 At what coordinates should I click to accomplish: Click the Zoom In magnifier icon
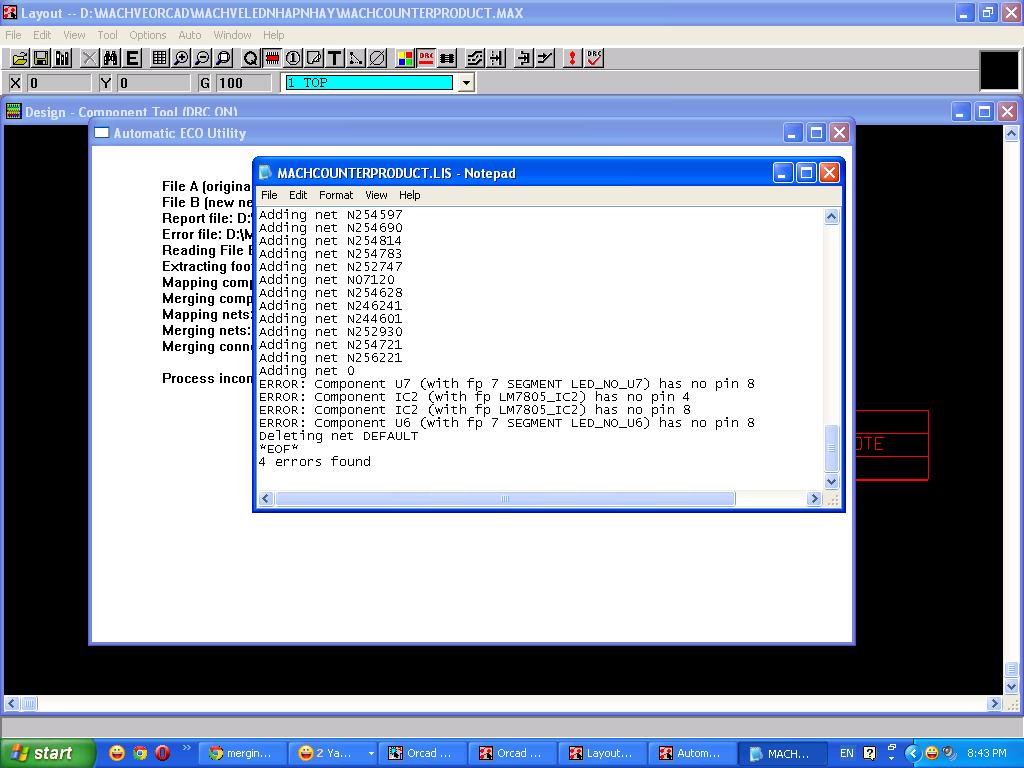[x=181, y=59]
